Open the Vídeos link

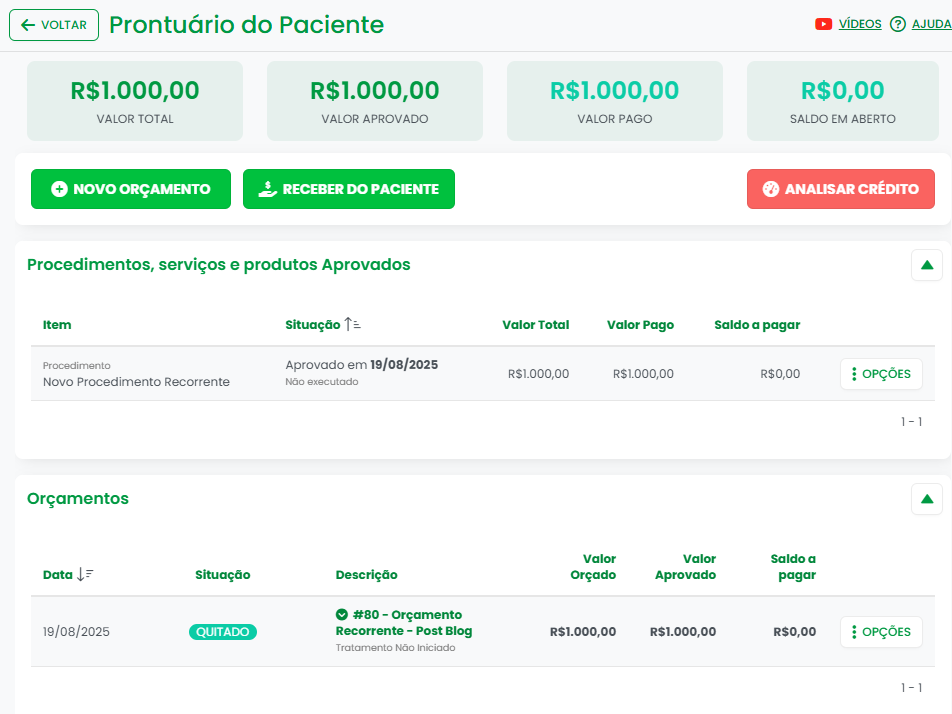click(859, 24)
